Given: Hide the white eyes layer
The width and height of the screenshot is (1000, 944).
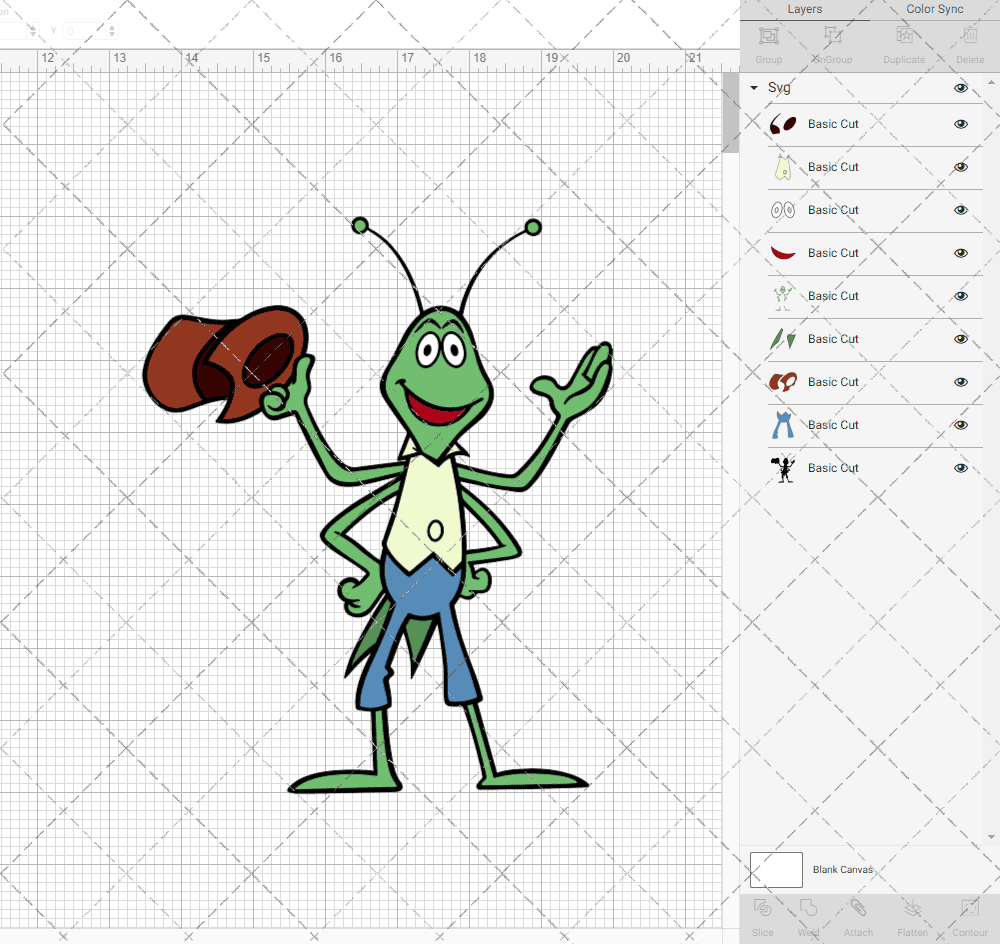Looking at the screenshot, I should (960, 210).
